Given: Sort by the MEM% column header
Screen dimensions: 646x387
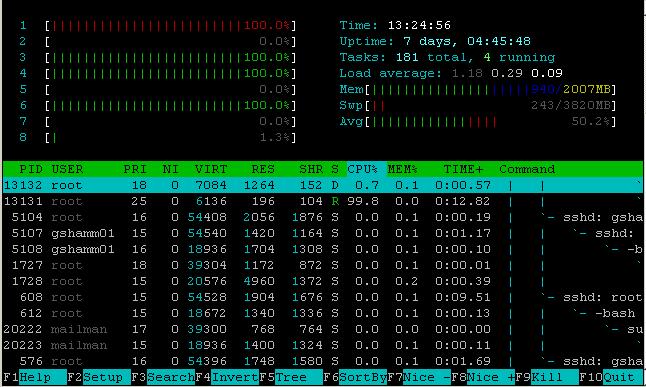Looking at the screenshot, I should (x=403, y=169).
